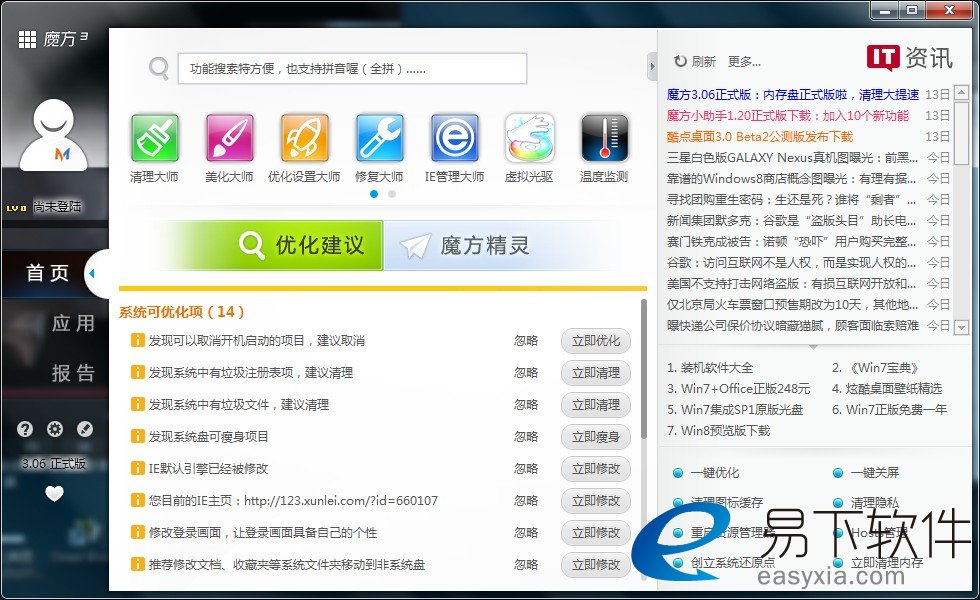Click 忽略 for 发现系统盘可瘦身项目
This screenshot has width=980, height=600.
tap(526, 436)
